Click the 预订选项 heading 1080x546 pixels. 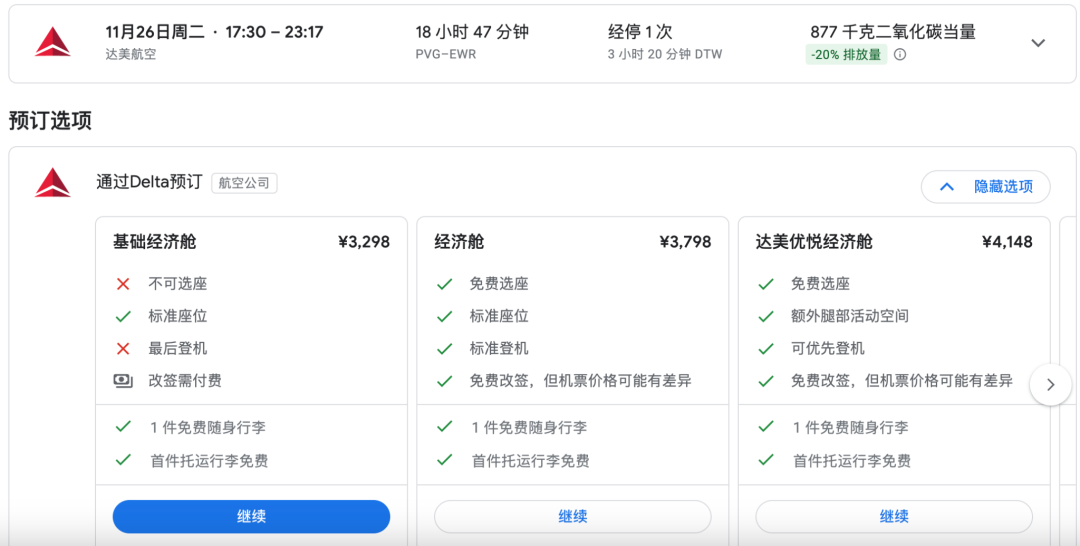pos(50,120)
